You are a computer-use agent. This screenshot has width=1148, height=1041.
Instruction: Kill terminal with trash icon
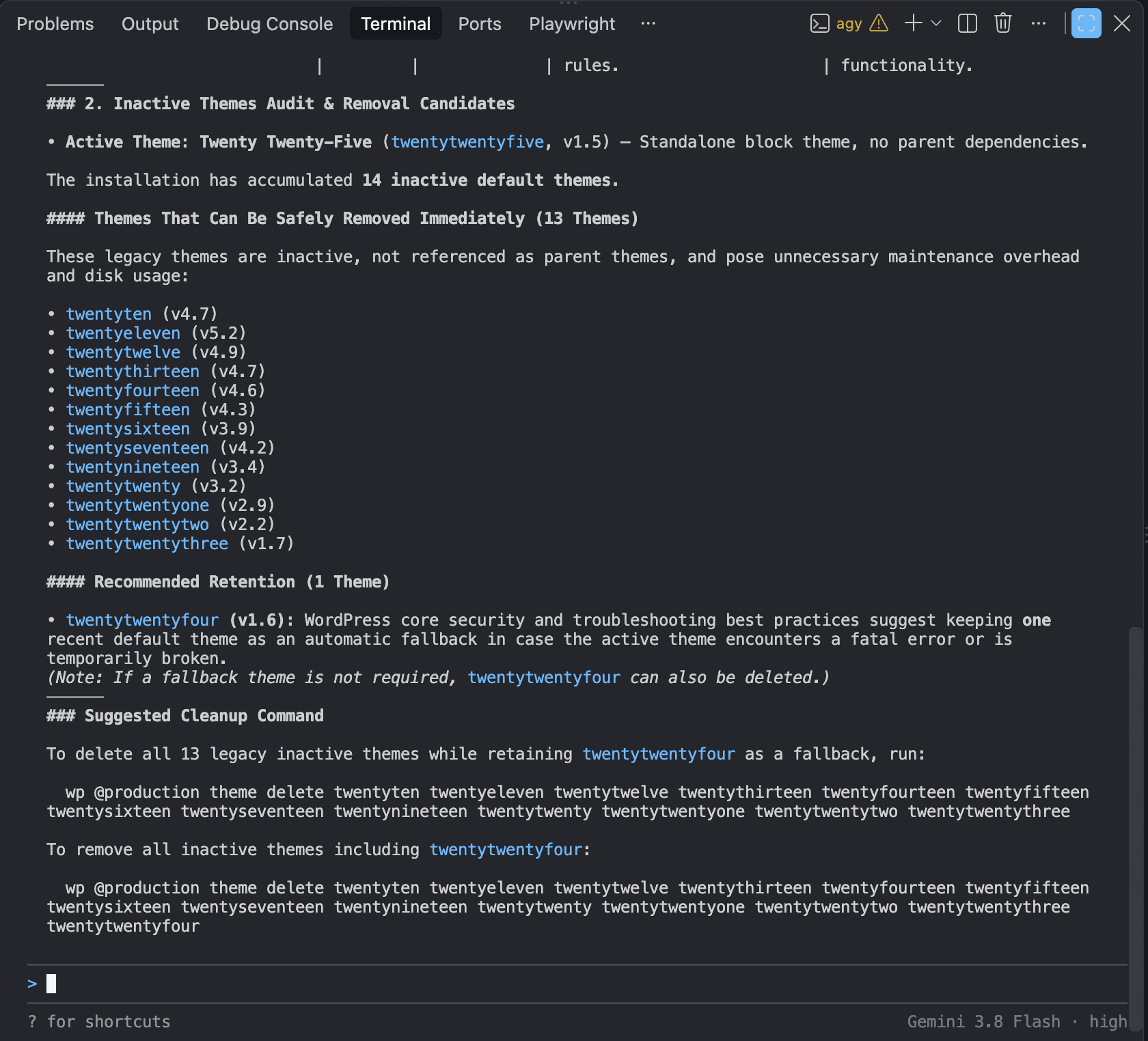[1002, 24]
